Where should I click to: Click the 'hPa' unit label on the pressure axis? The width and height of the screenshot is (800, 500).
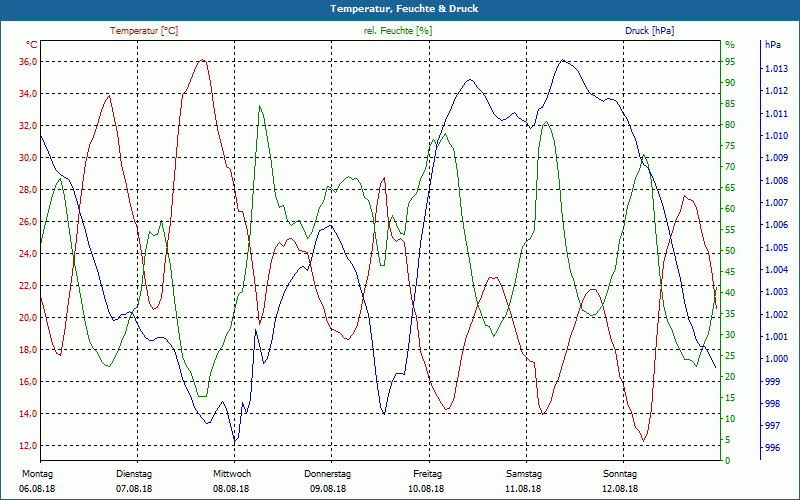click(x=773, y=45)
